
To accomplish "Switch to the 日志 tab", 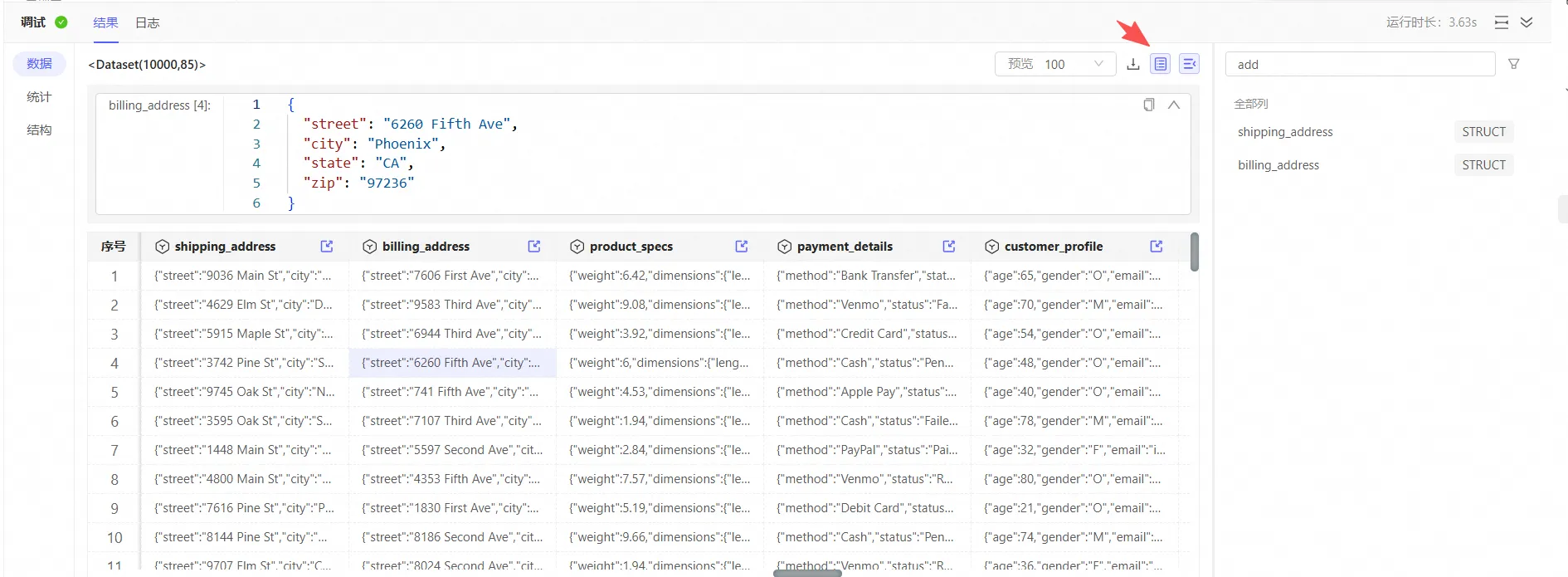I will pyautogui.click(x=147, y=22).
